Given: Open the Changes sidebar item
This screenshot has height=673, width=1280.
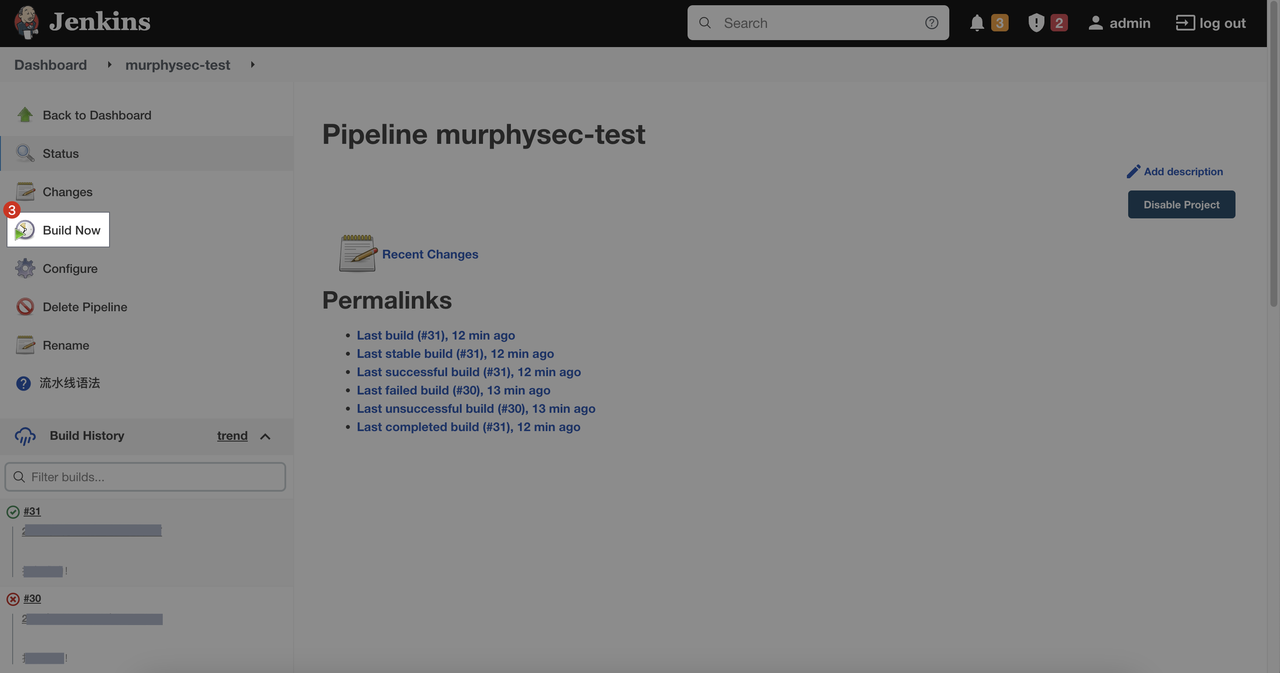Looking at the screenshot, I should [67, 192].
